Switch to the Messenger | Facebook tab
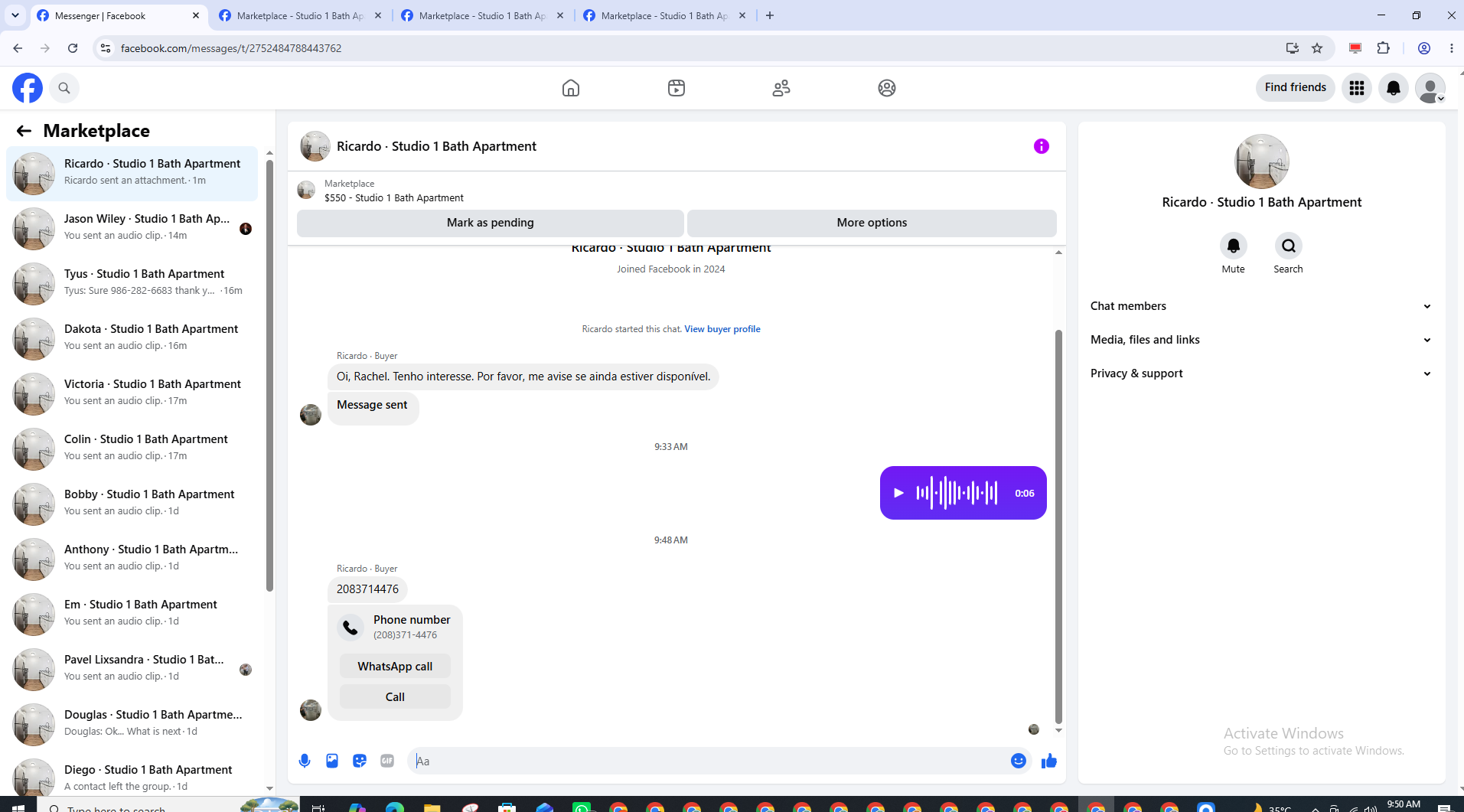1464x812 pixels. (x=119, y=15)
